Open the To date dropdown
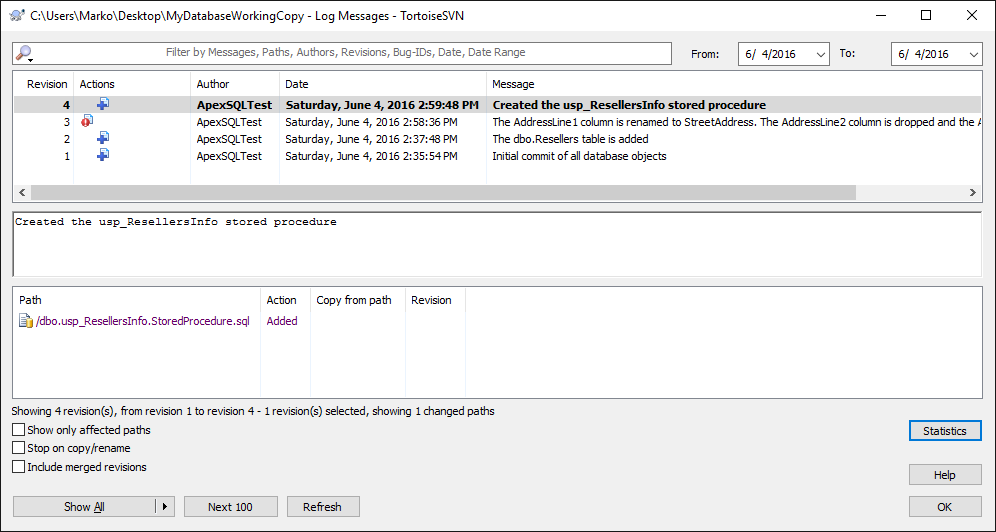 click(973, 54)
